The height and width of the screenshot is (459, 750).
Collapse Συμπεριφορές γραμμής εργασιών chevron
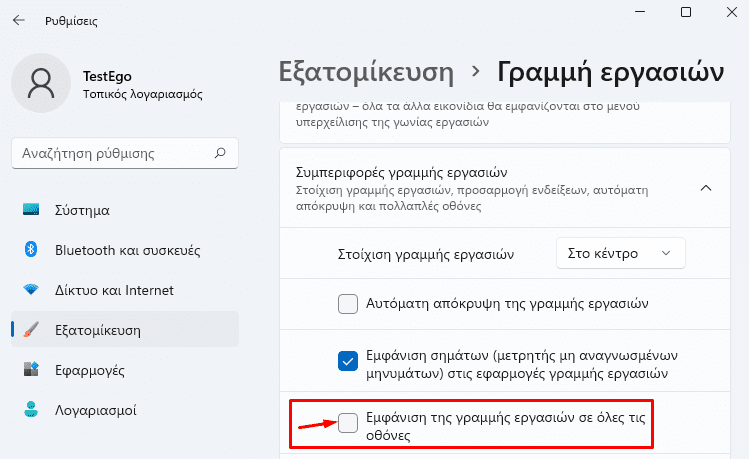coord(706,188)
